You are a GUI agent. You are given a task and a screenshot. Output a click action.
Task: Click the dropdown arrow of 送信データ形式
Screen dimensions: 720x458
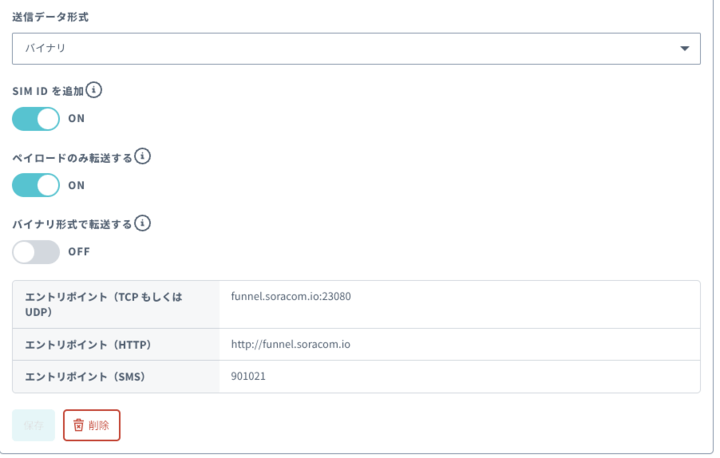point(684,48)
